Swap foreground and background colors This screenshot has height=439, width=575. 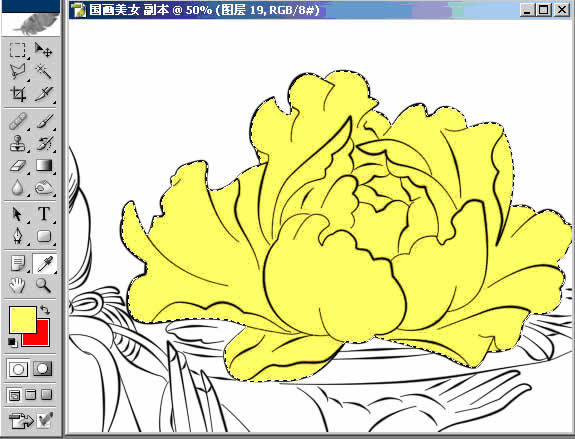(x=45, y=310)
